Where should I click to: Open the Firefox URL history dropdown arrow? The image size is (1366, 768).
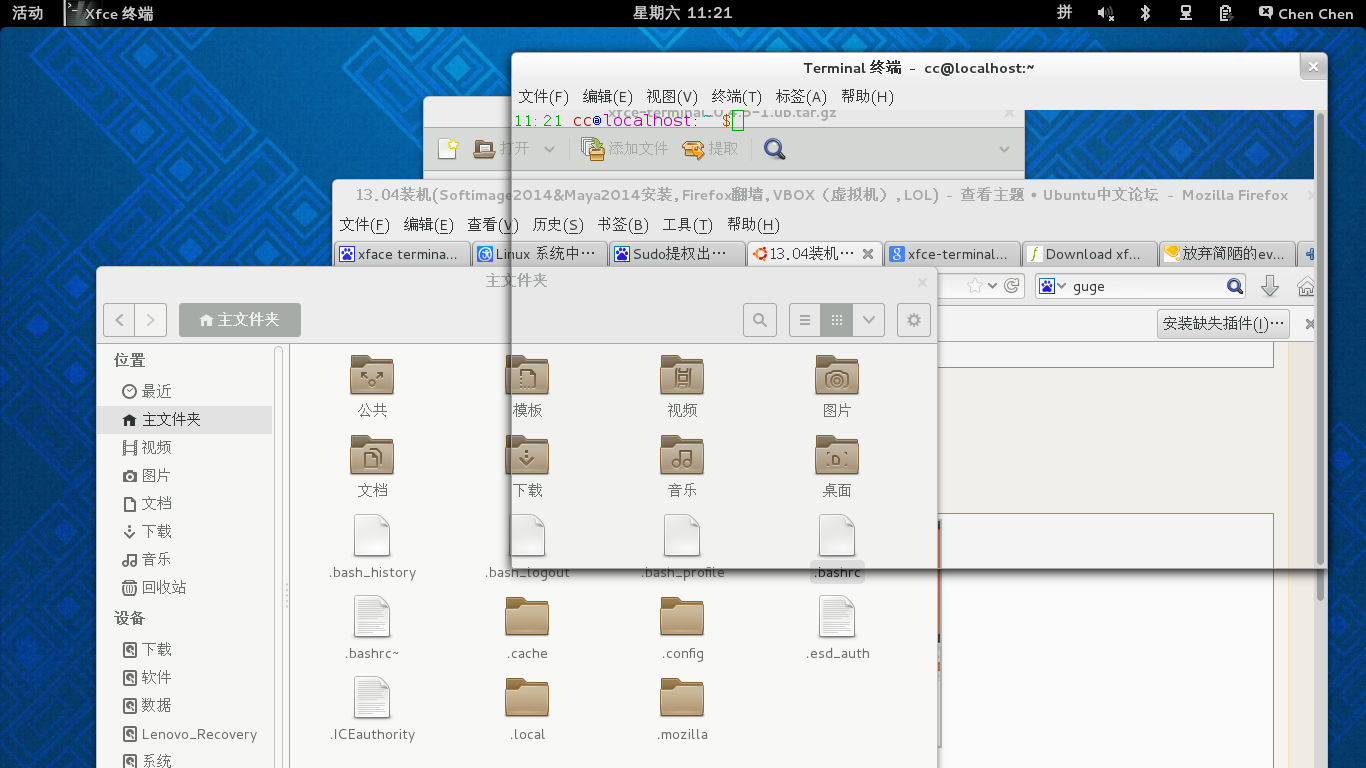pyautogui.click(x=992, y=286)
